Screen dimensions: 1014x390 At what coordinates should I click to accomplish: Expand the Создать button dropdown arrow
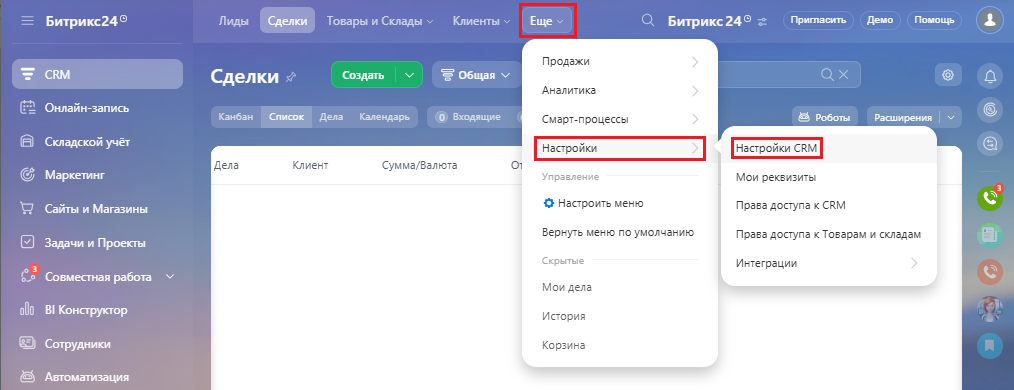[409, 74]
